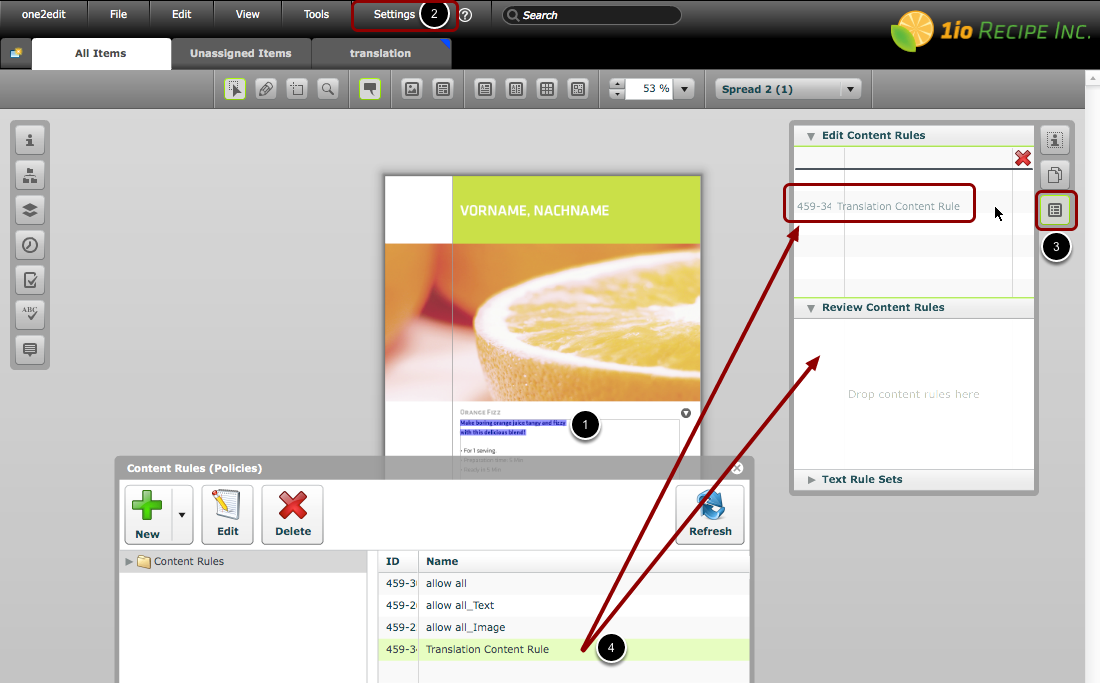Screen dimensions: 1100x683
Task: Select Translation Content Rule in Edit Content Rules
Action: click(x=879, y=206)
